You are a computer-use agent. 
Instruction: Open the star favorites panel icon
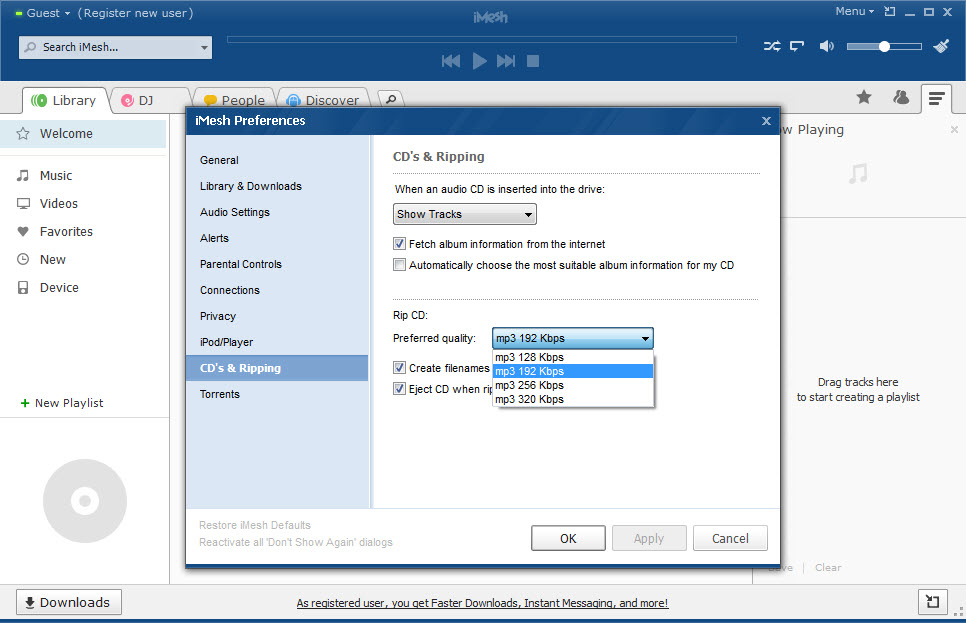coord(864,97)
